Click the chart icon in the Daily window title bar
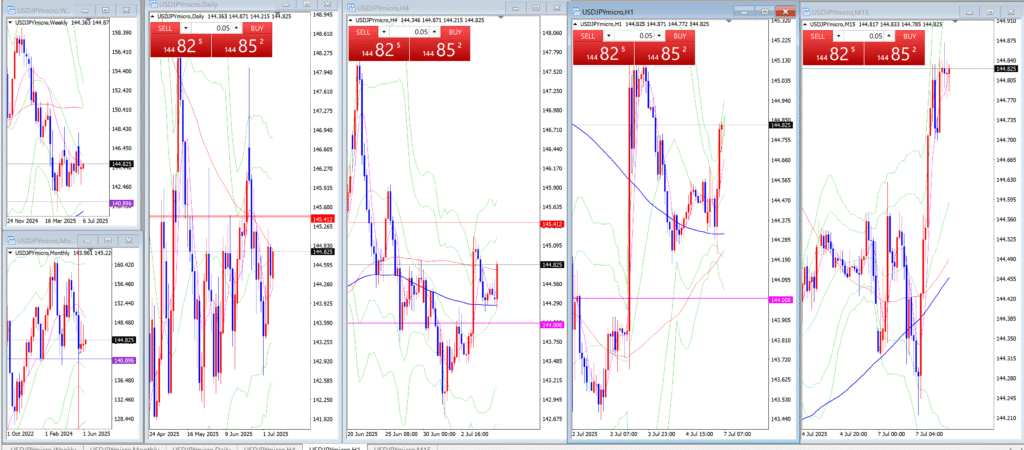Screen dimensions: 1024x450 pos(154,5)
